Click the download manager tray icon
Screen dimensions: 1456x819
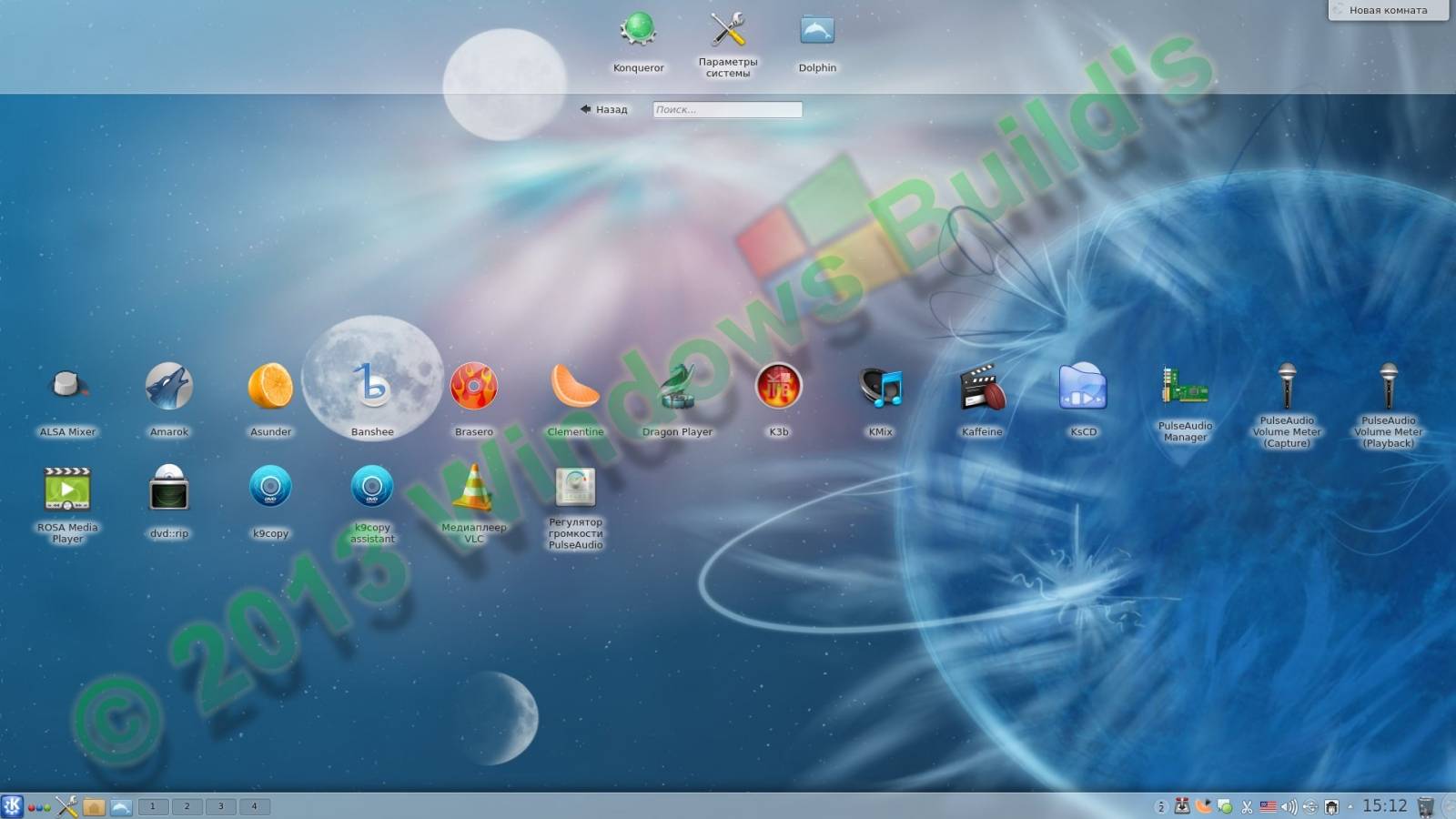(x=1182, y=806)
